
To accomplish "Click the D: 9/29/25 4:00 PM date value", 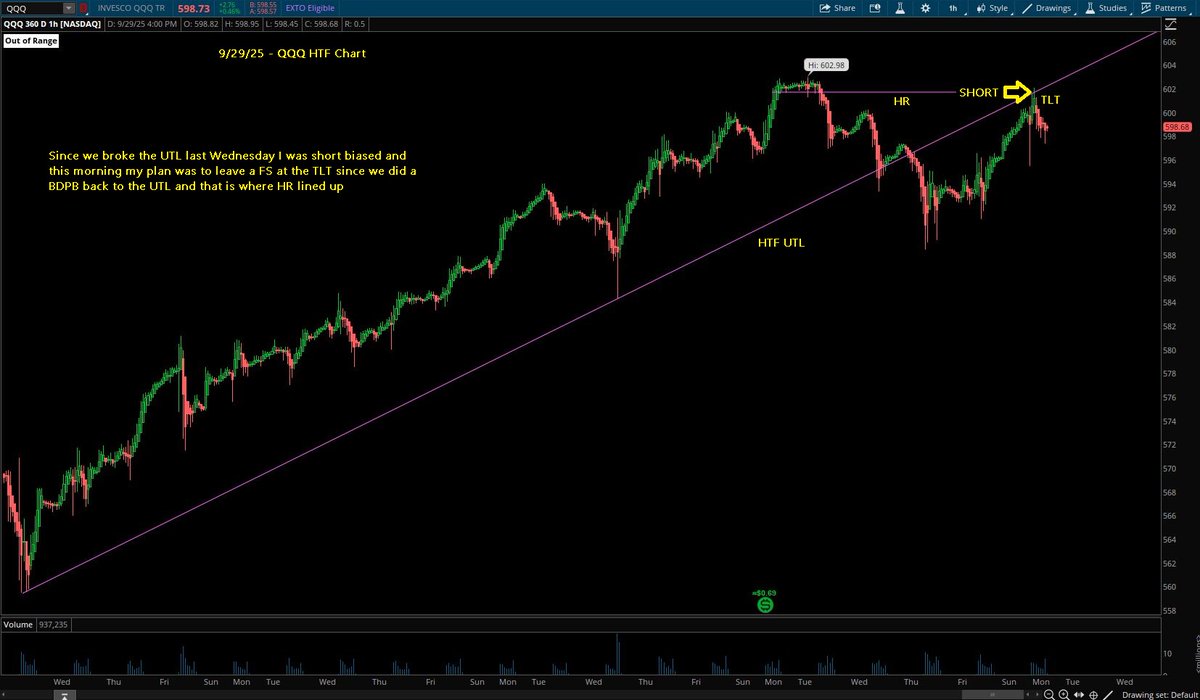I will click(x=141, y=24).
